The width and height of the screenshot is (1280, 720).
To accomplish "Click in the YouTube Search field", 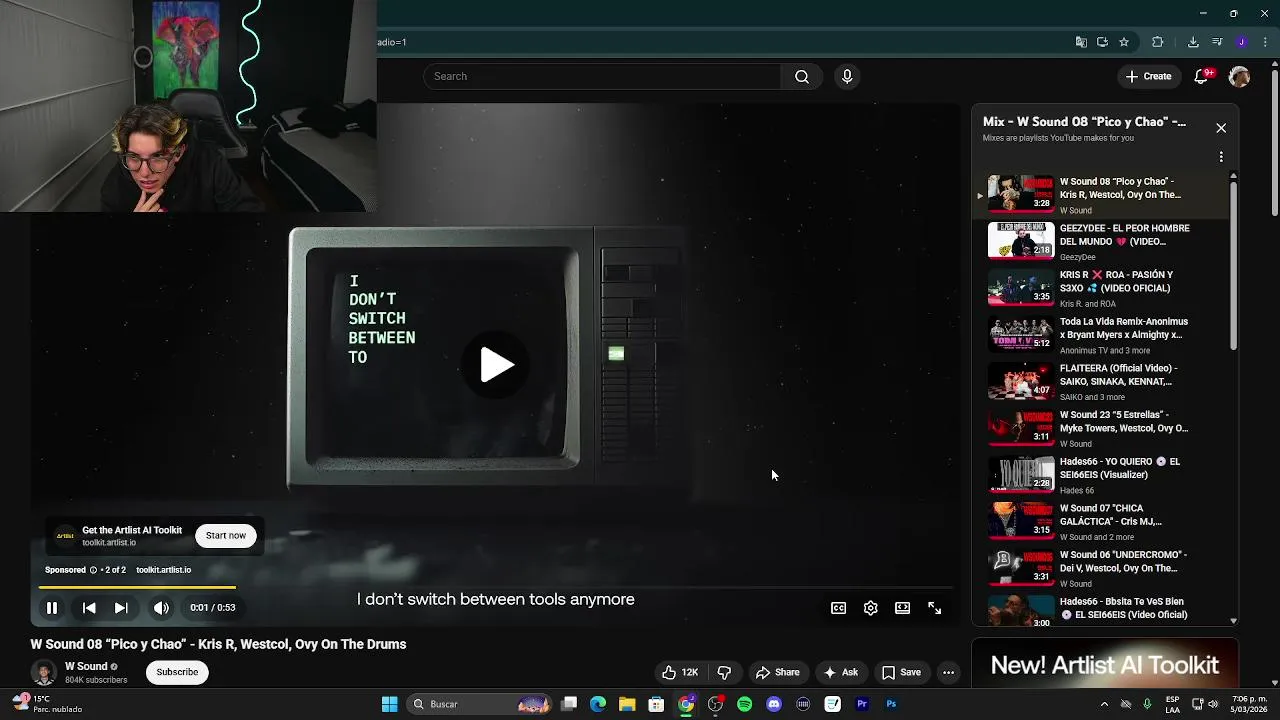I will click(x=603, y=76).
